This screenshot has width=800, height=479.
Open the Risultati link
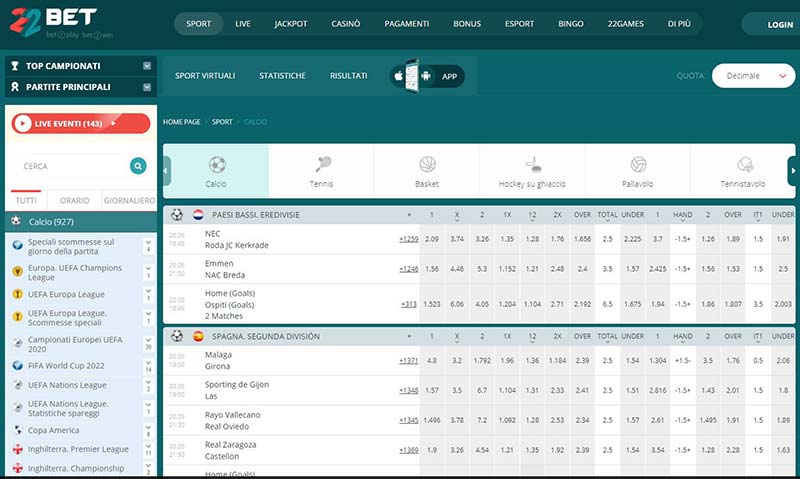tap(348, 75)
